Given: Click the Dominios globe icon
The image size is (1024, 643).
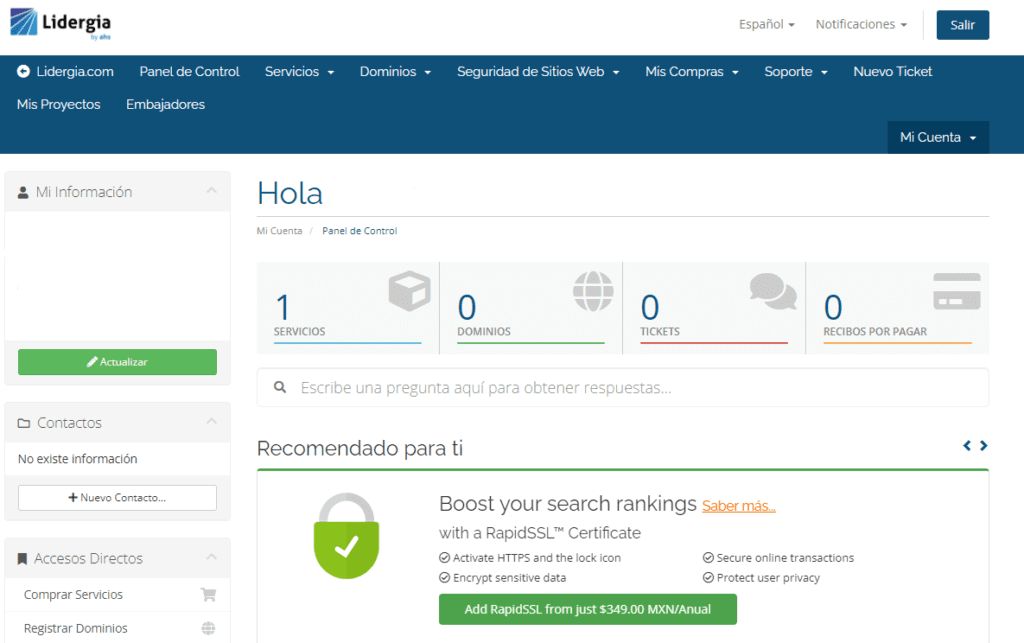Looking at the screenshot, I should (x=593, y=291).
